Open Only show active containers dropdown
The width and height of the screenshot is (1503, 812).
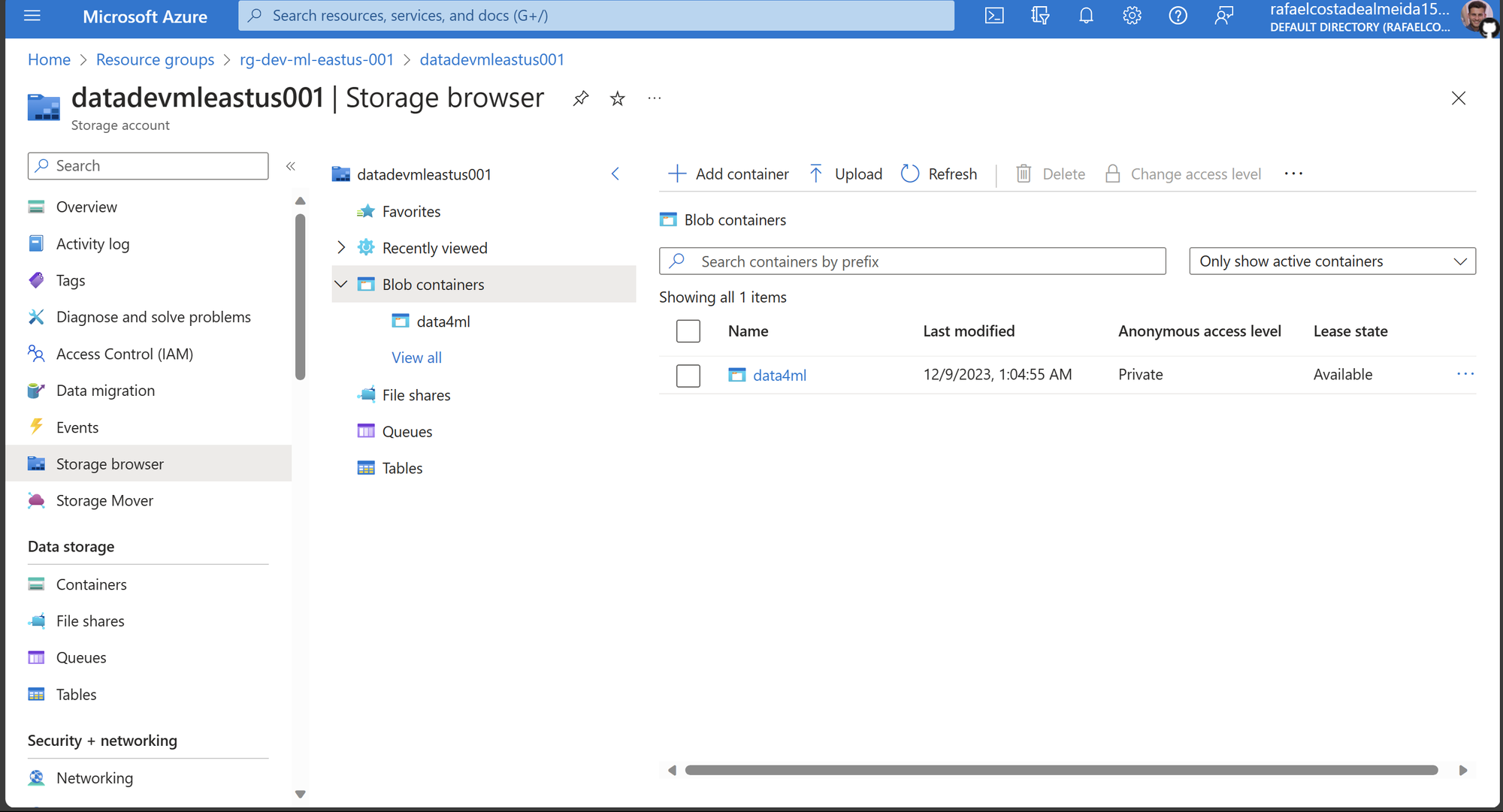1332,261
